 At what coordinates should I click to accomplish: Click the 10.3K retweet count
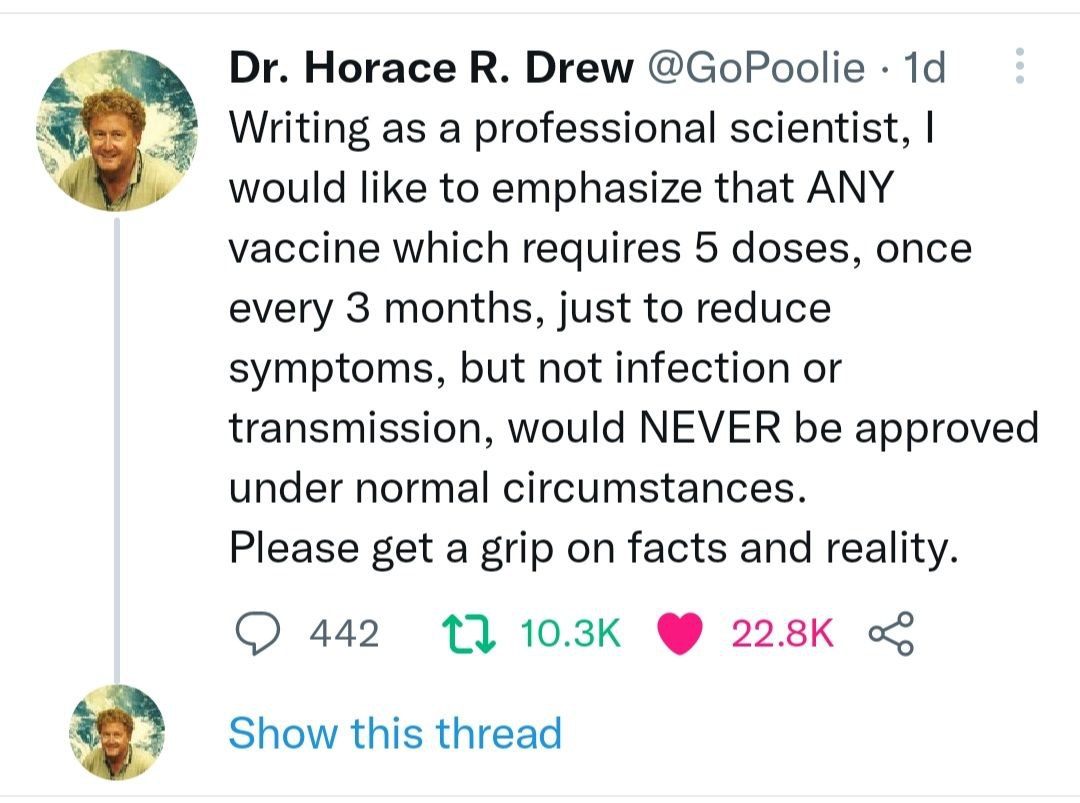coord(573,634)
